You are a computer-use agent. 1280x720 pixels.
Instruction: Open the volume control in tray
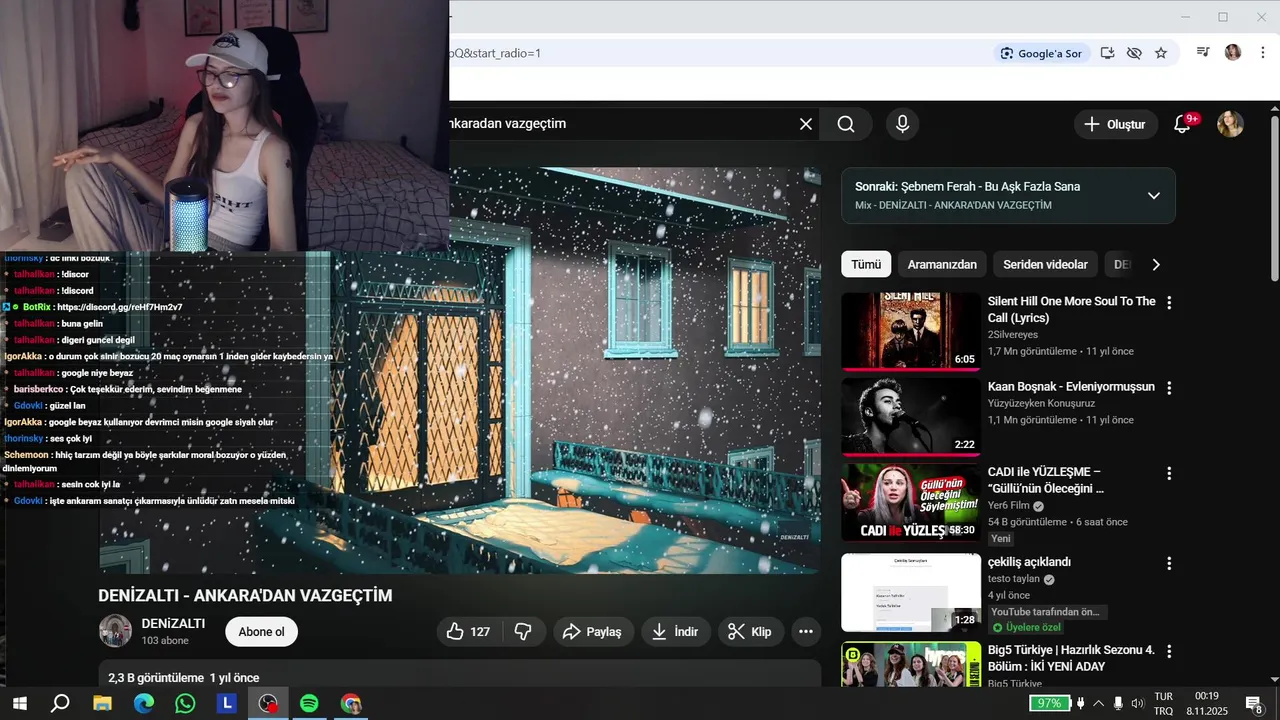coord(1137,703)
